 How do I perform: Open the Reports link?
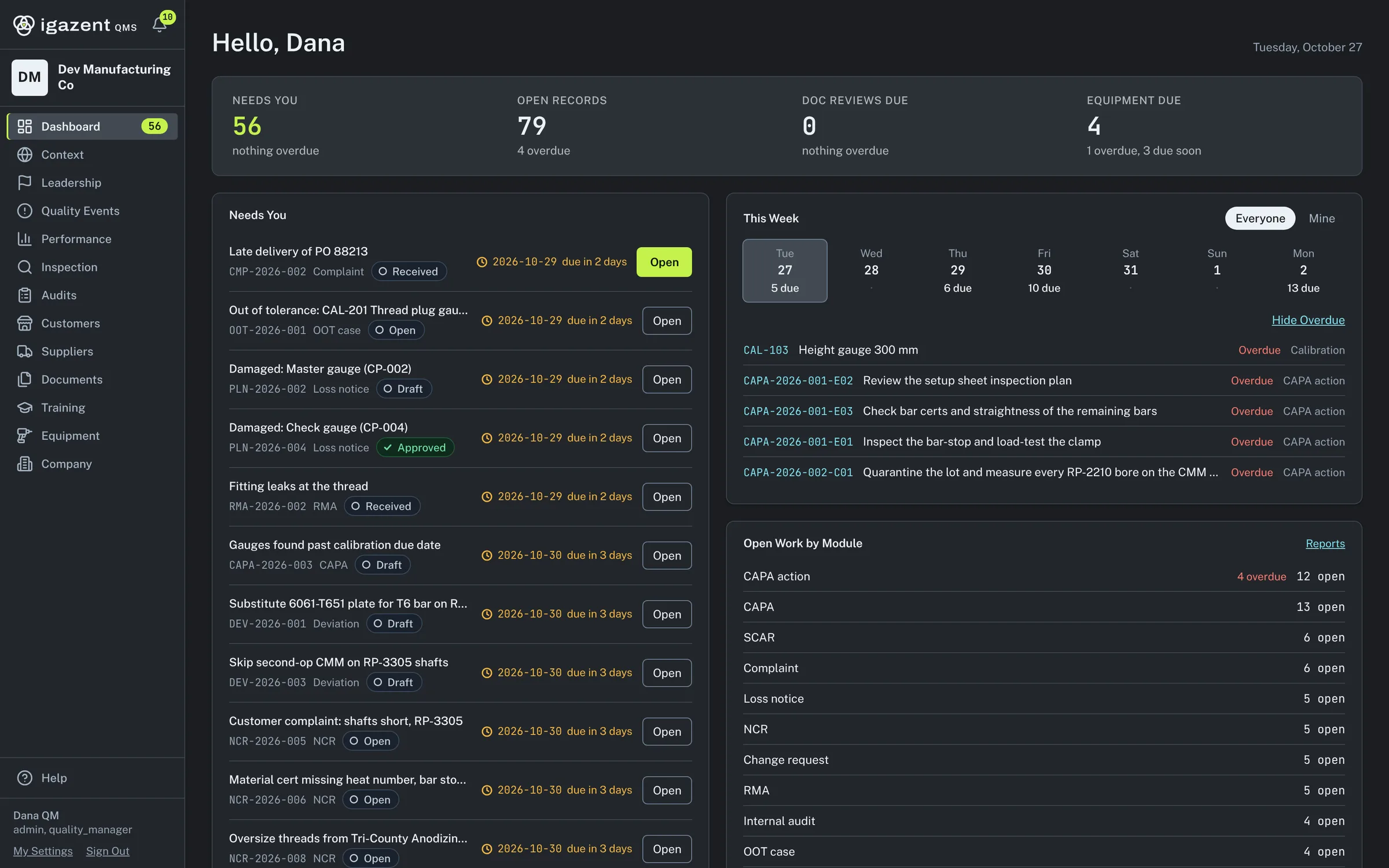[x=1325, y=543]
